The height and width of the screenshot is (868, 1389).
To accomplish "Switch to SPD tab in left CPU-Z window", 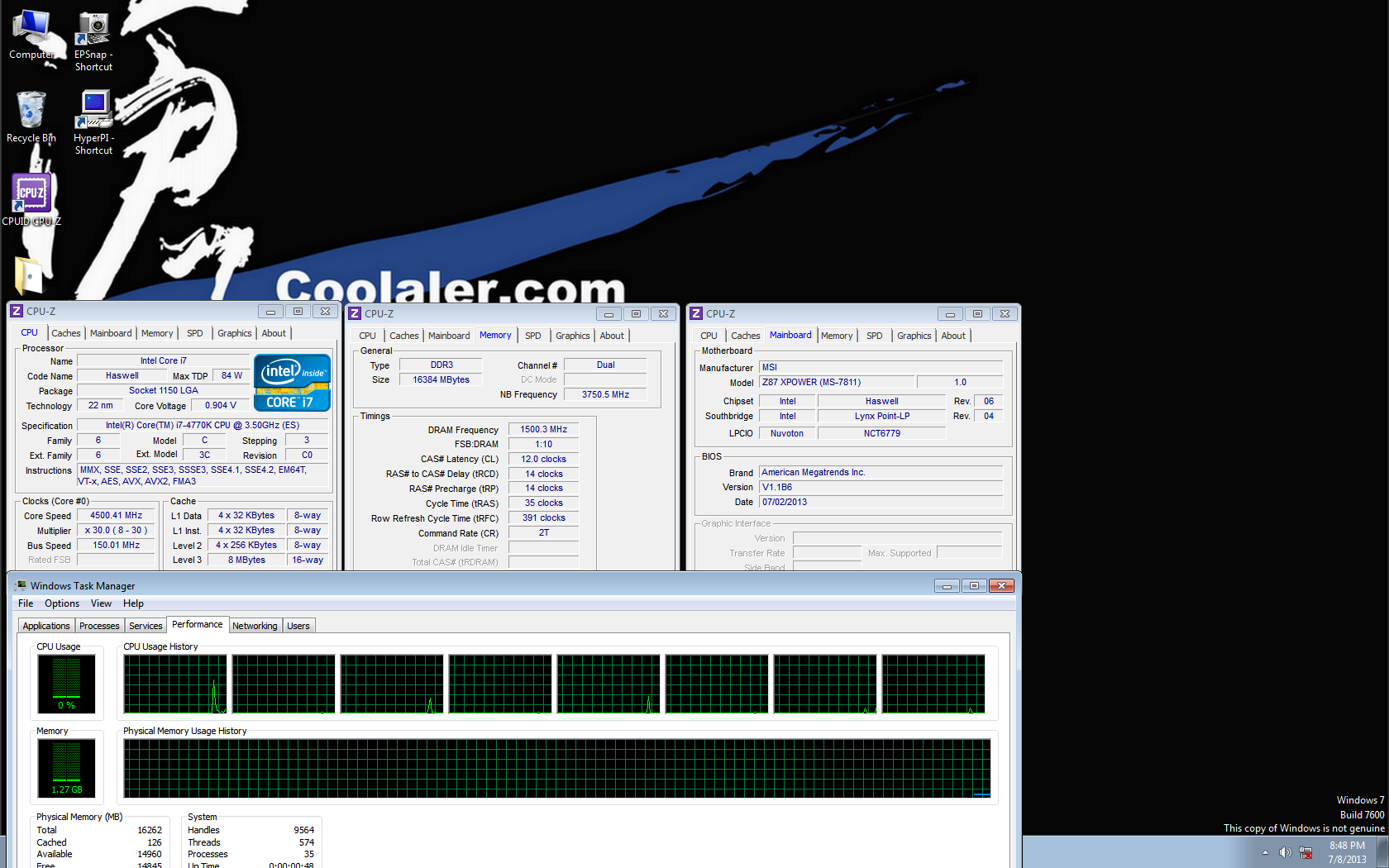I will [x=195, y=334].
